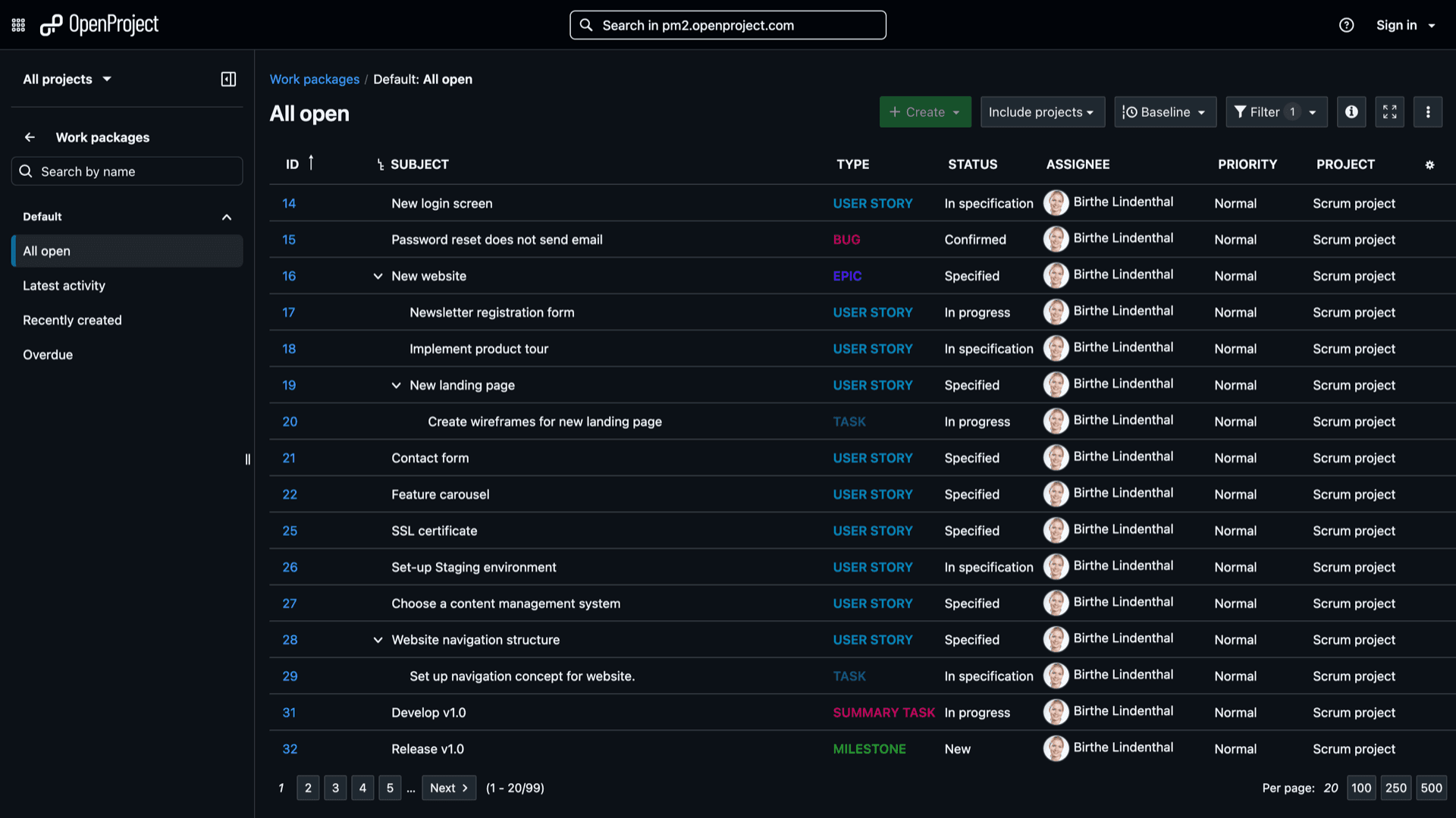Click 'Feature carousel' subject
Screen dimensions: 1456x818
[x=441, y=494]
